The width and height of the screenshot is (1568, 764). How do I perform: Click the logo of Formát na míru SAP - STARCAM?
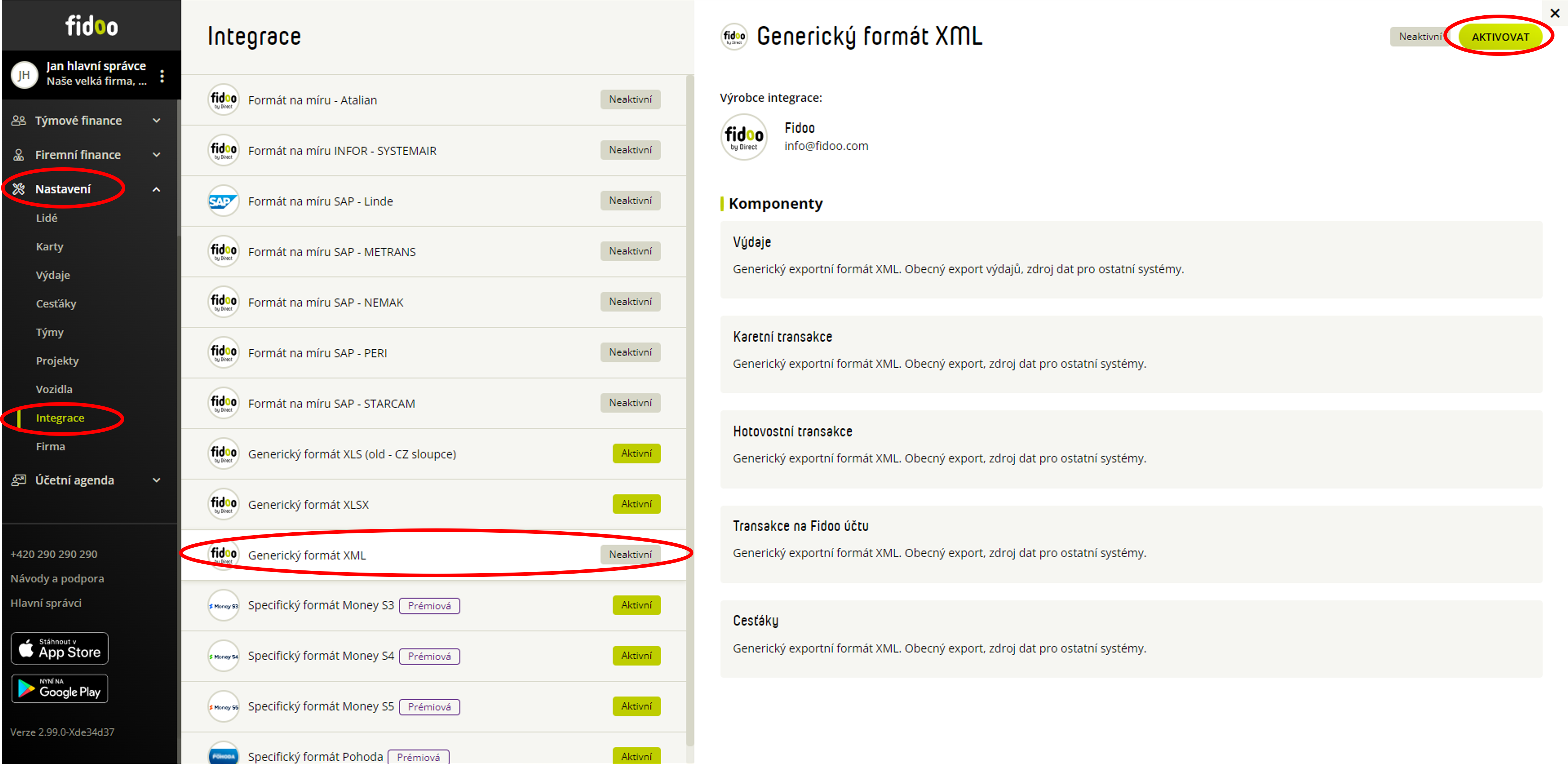(224, 403)
